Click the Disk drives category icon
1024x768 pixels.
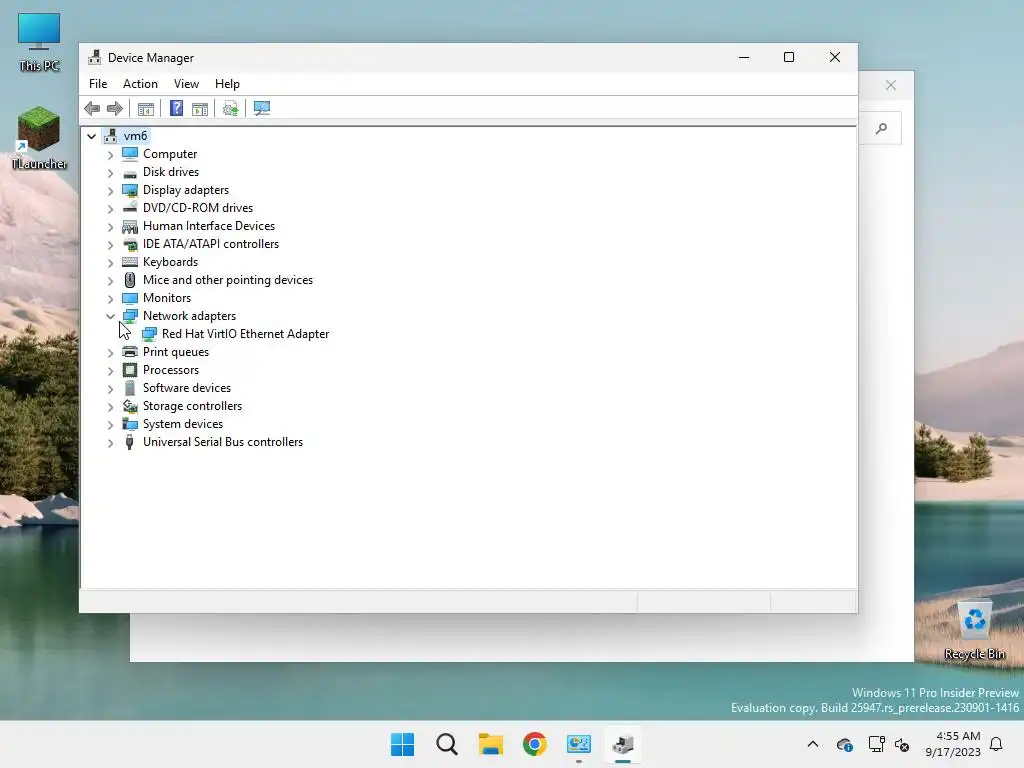130,172
